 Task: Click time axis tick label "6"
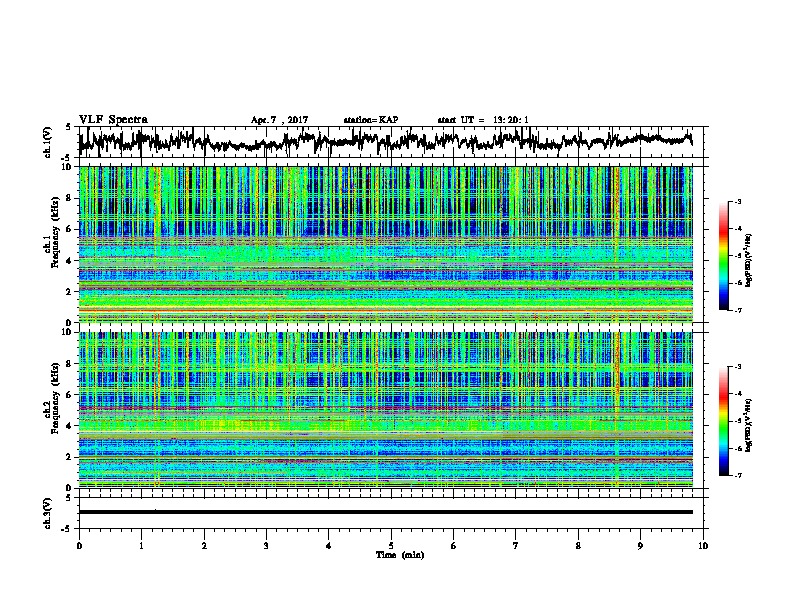coord(454,546)
